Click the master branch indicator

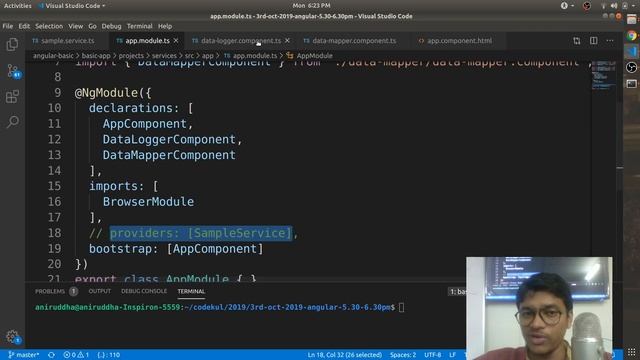coord(24,355)
